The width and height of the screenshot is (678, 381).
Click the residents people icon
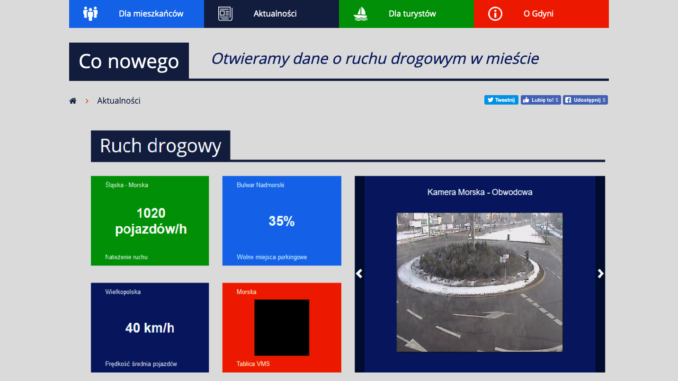click(90, 13)
